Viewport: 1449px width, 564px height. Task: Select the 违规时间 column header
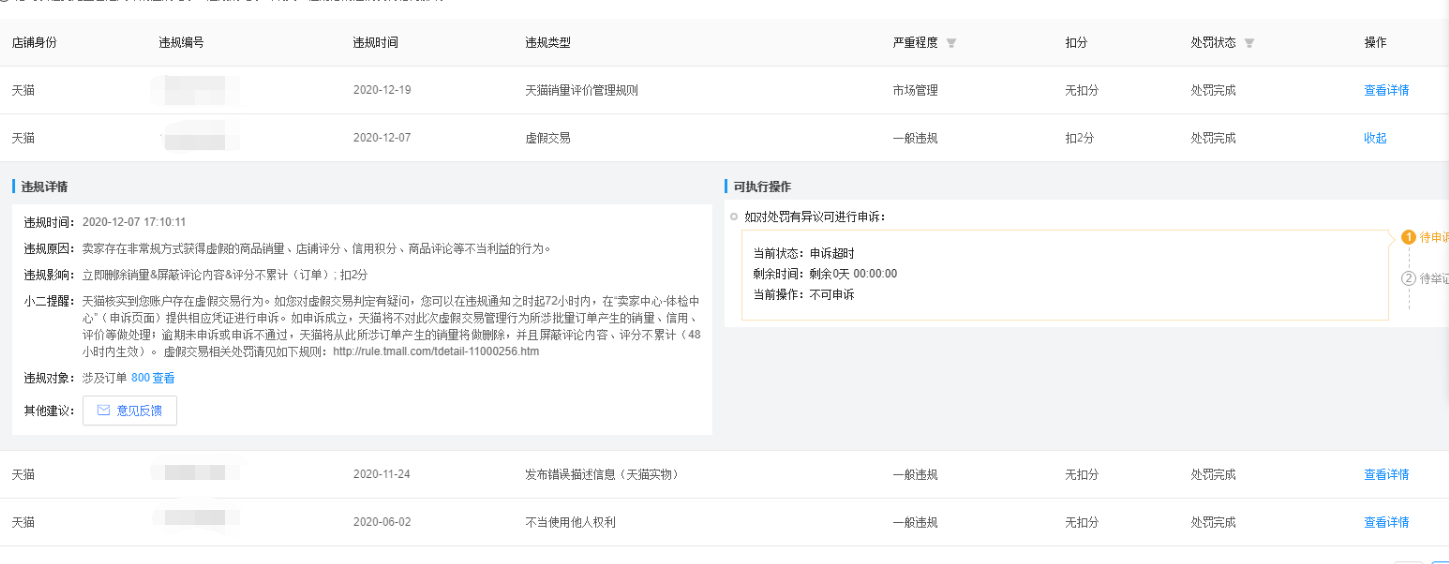(x=376, y=43)
